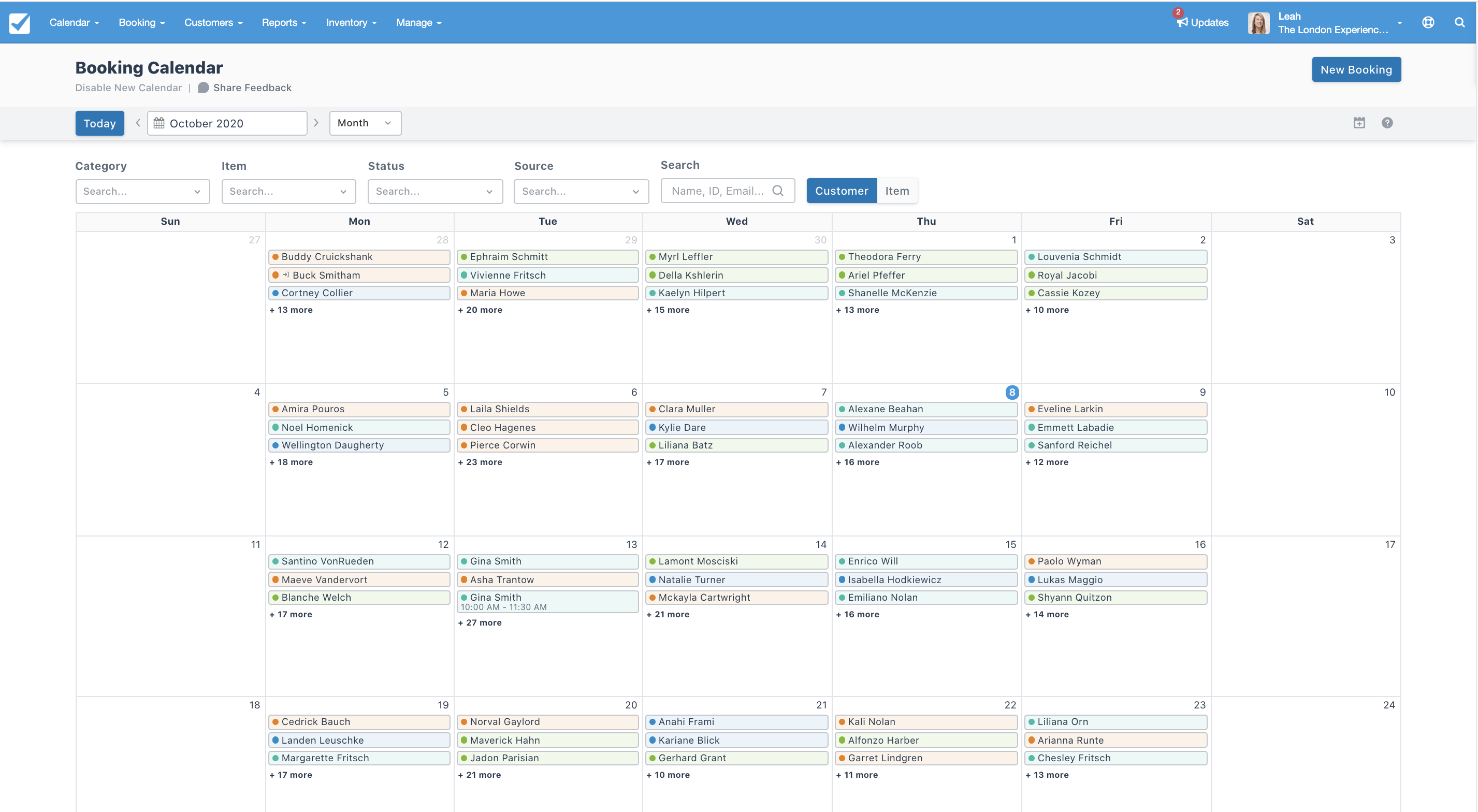Screen dimensions: 1478x812
Task: Open the Booking menu
Action: click(142, 22)
